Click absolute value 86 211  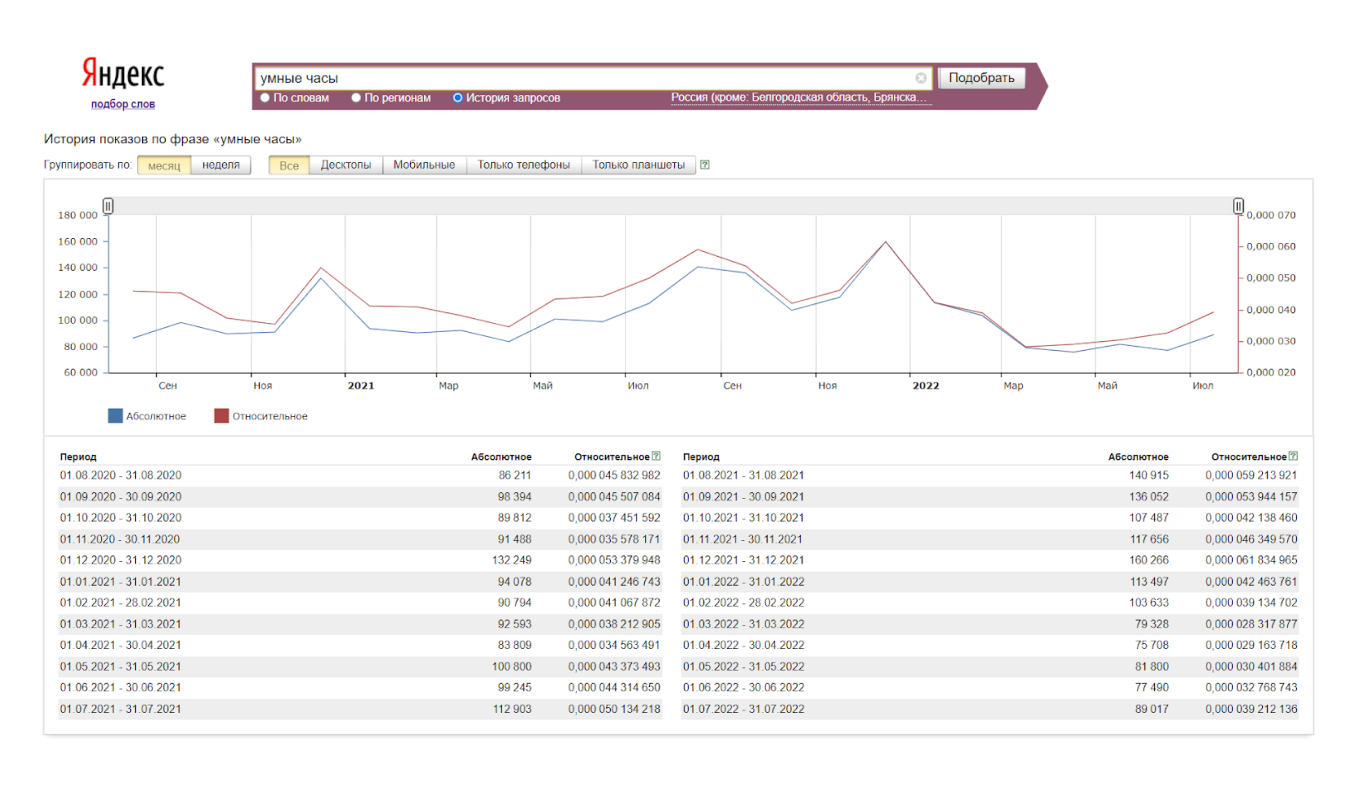coord(514,475)
